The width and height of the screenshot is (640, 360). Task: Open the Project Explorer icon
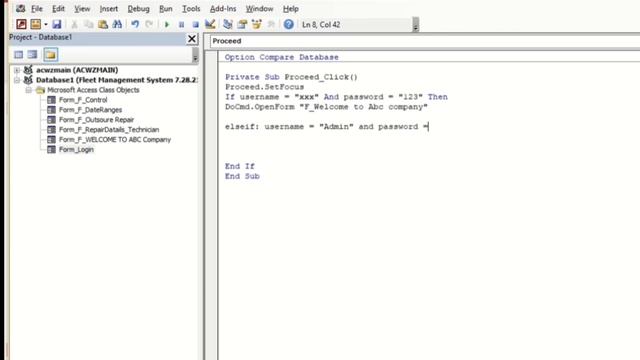pos(228,24)
